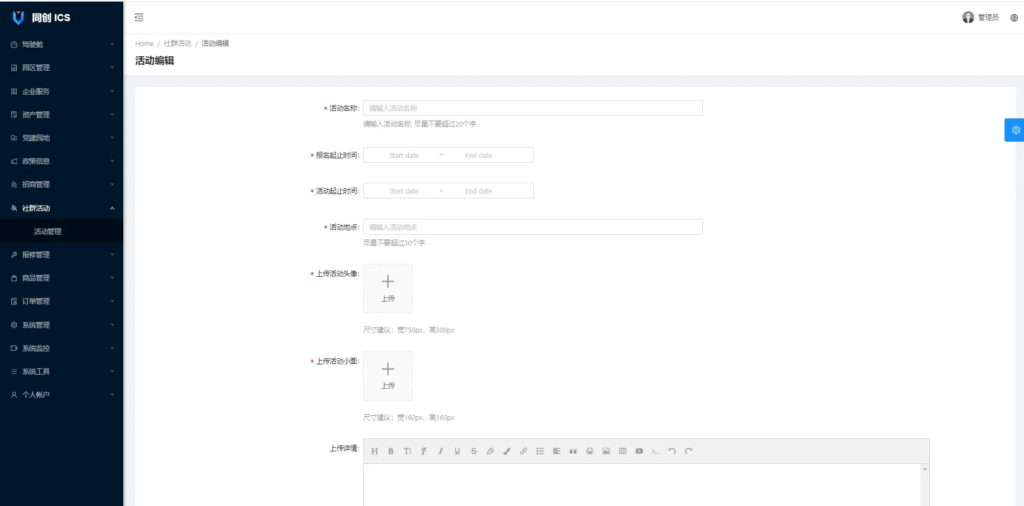Toggle bold formatting in the editor toolbar

391,451
